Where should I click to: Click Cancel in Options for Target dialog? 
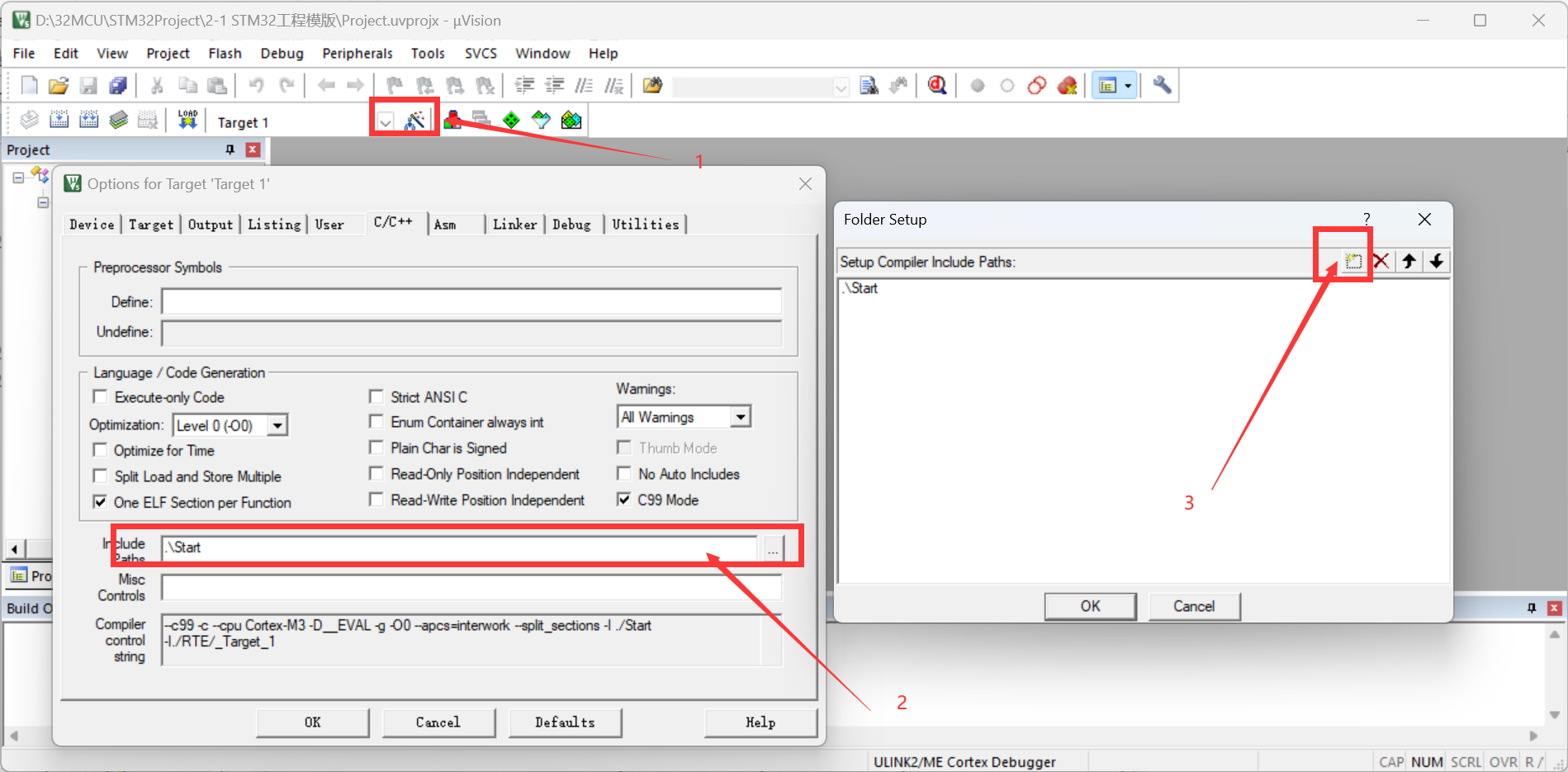[438, 722]
